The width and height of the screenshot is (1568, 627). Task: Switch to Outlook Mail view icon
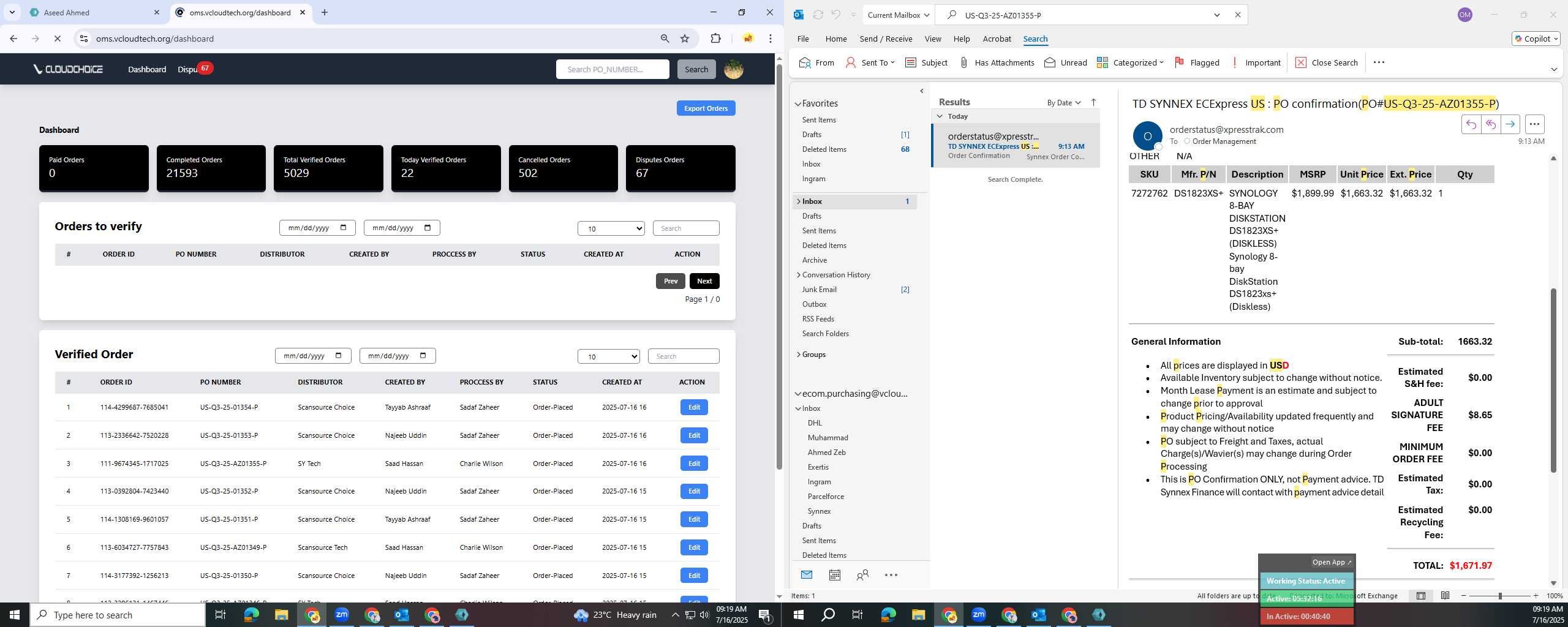point(807,575)
